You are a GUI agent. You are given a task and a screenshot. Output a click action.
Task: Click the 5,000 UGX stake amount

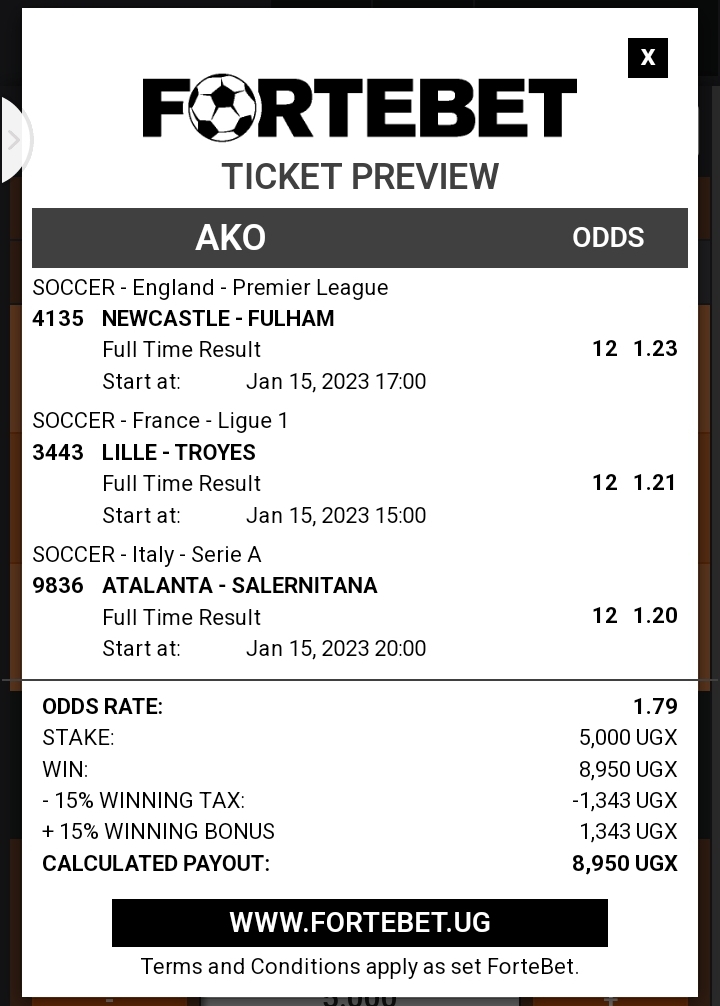tap(628, 737)
